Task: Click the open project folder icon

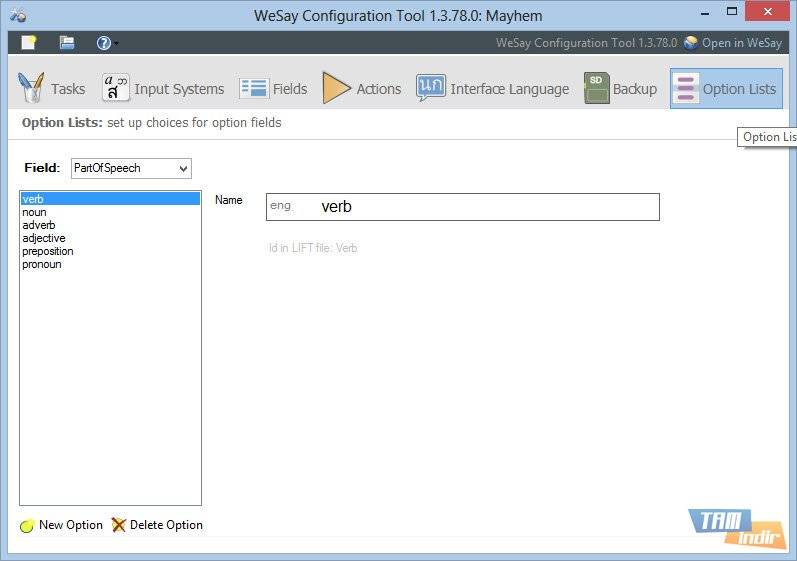Action: (x=67, y=43)
